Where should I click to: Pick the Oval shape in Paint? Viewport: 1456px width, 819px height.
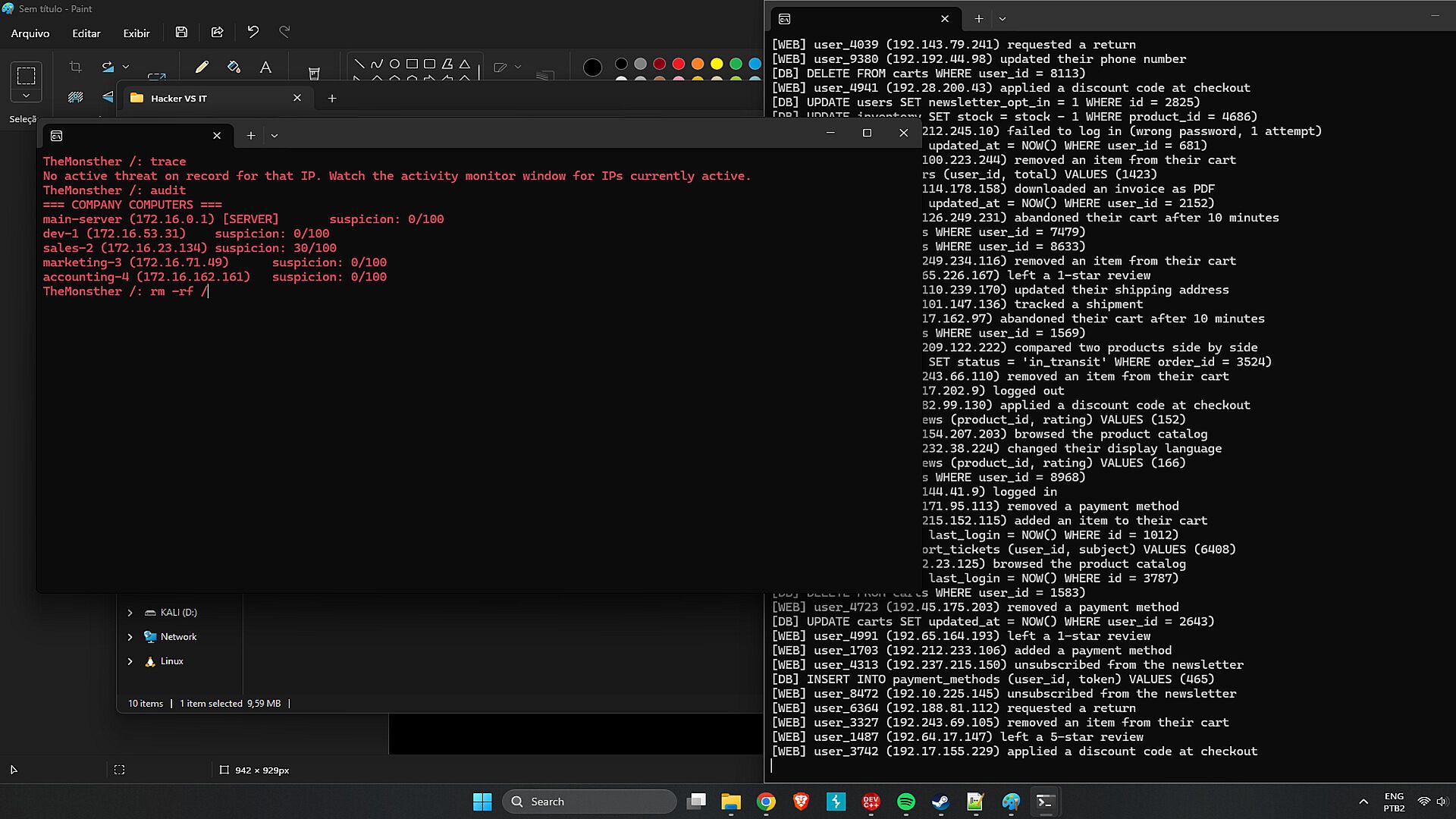click(x=394, y=64)
